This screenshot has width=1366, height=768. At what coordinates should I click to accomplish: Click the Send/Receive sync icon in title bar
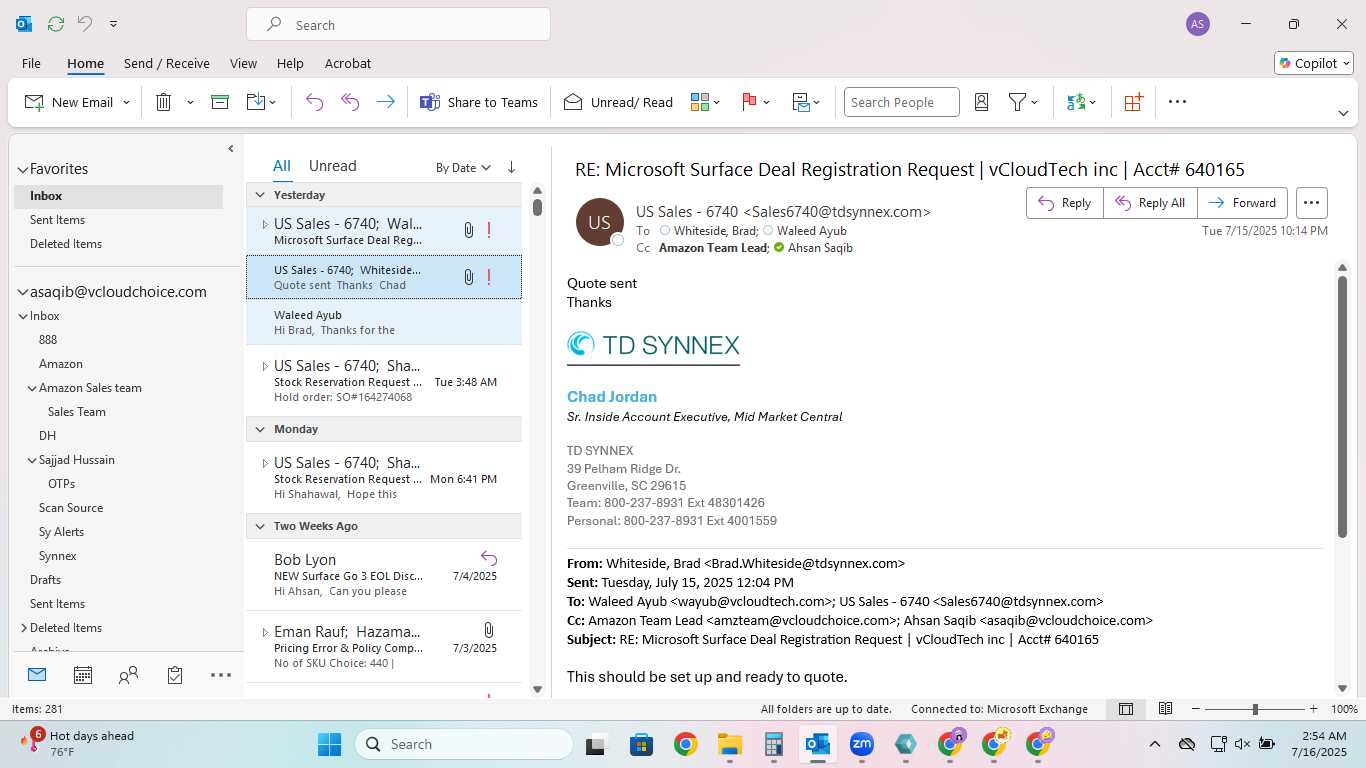coord(56,24)
